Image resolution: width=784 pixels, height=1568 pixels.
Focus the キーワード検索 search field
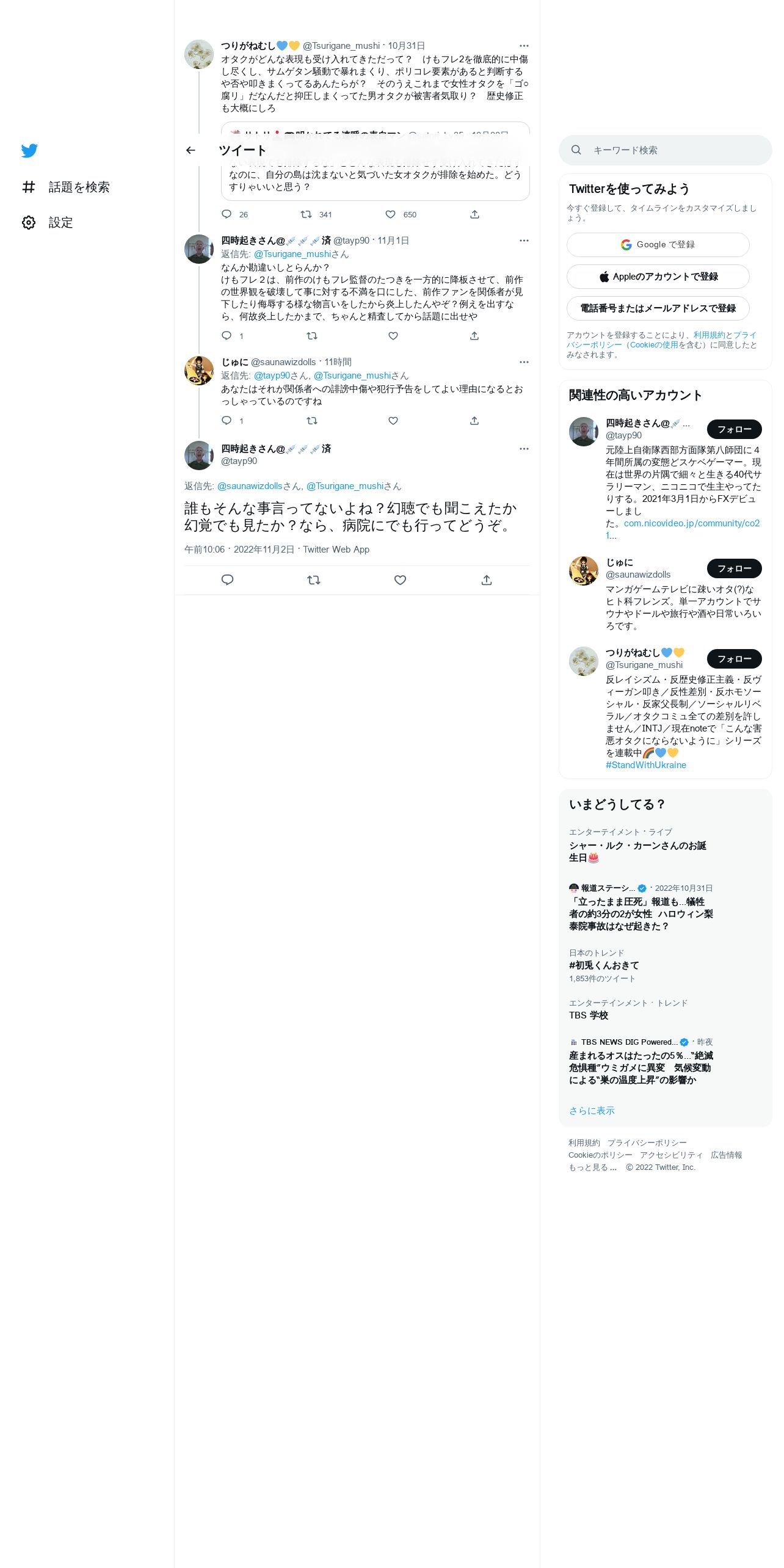click(x=666, y=150)
